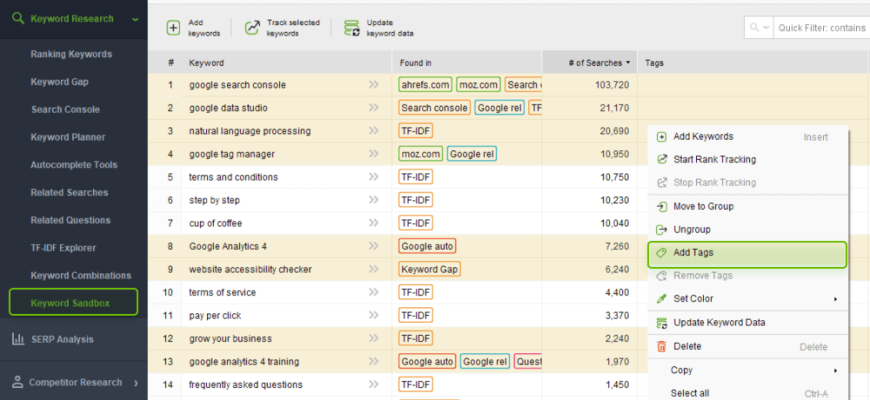
Task: Click the Add keywords plus icon
Action: (174, 28)
